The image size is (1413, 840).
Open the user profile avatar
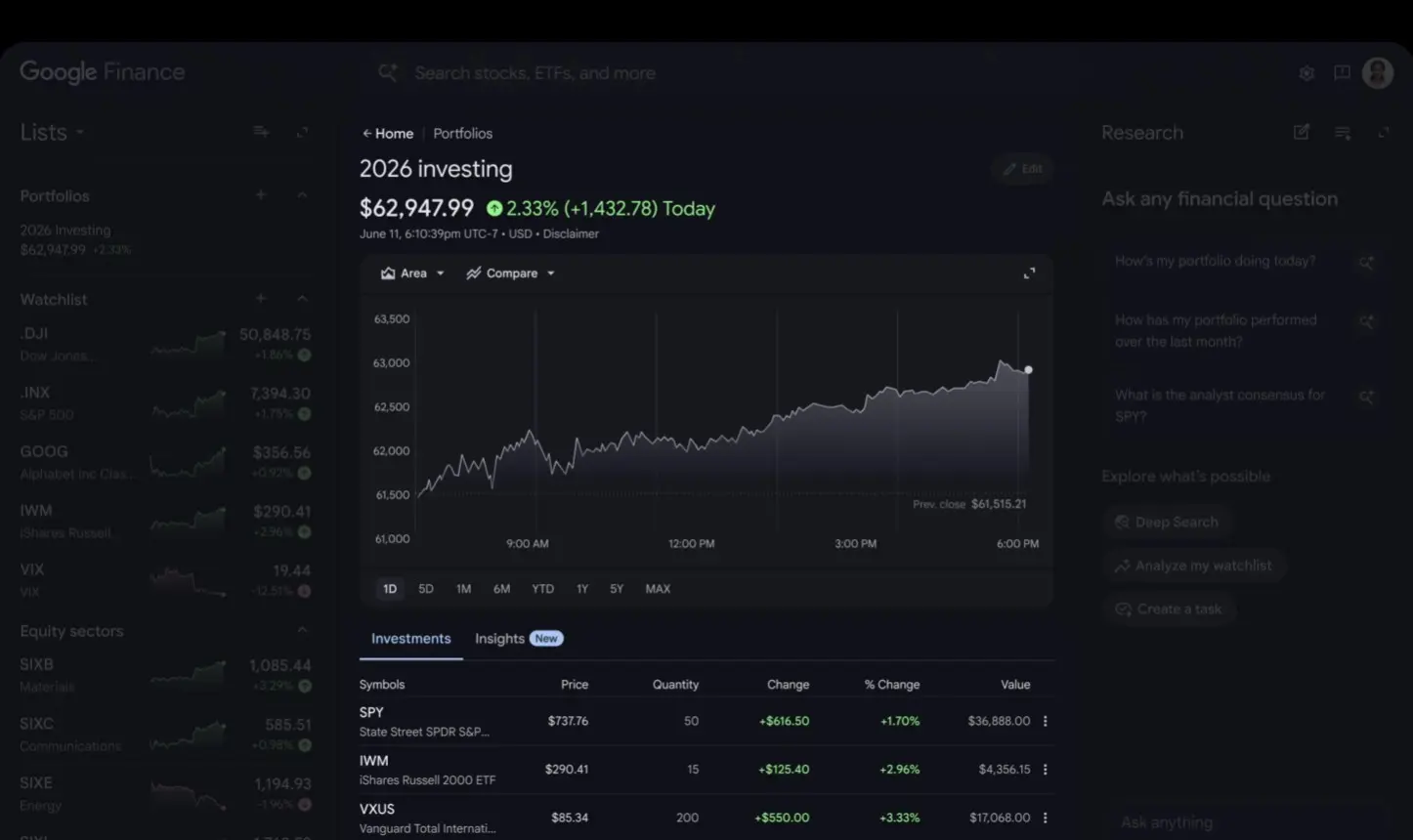[x=1378, y=72]
